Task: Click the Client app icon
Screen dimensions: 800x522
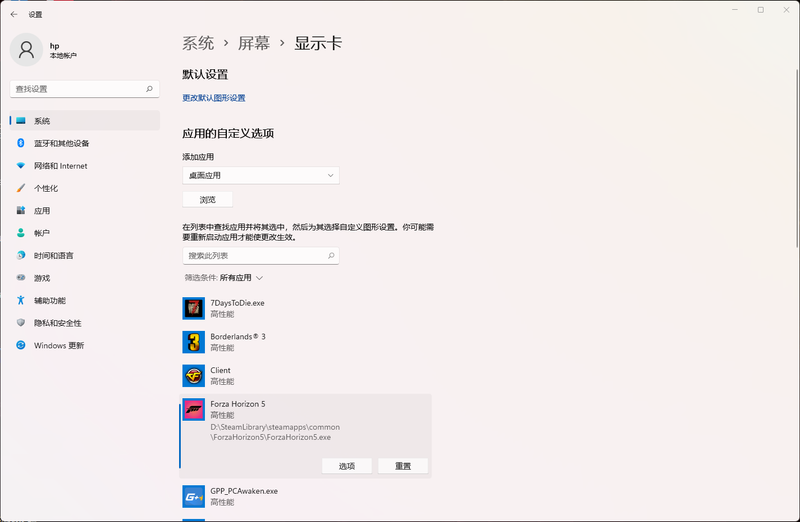Action: pos(193,376)
